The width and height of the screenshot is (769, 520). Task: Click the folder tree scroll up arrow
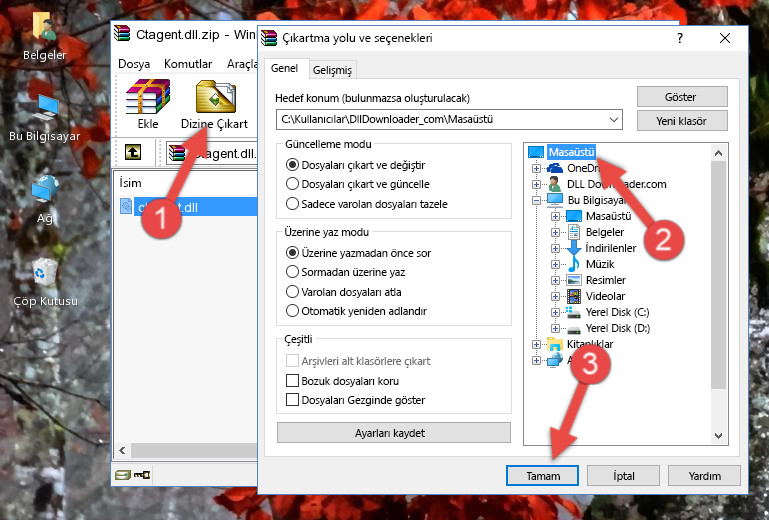(x=718, y=153)
